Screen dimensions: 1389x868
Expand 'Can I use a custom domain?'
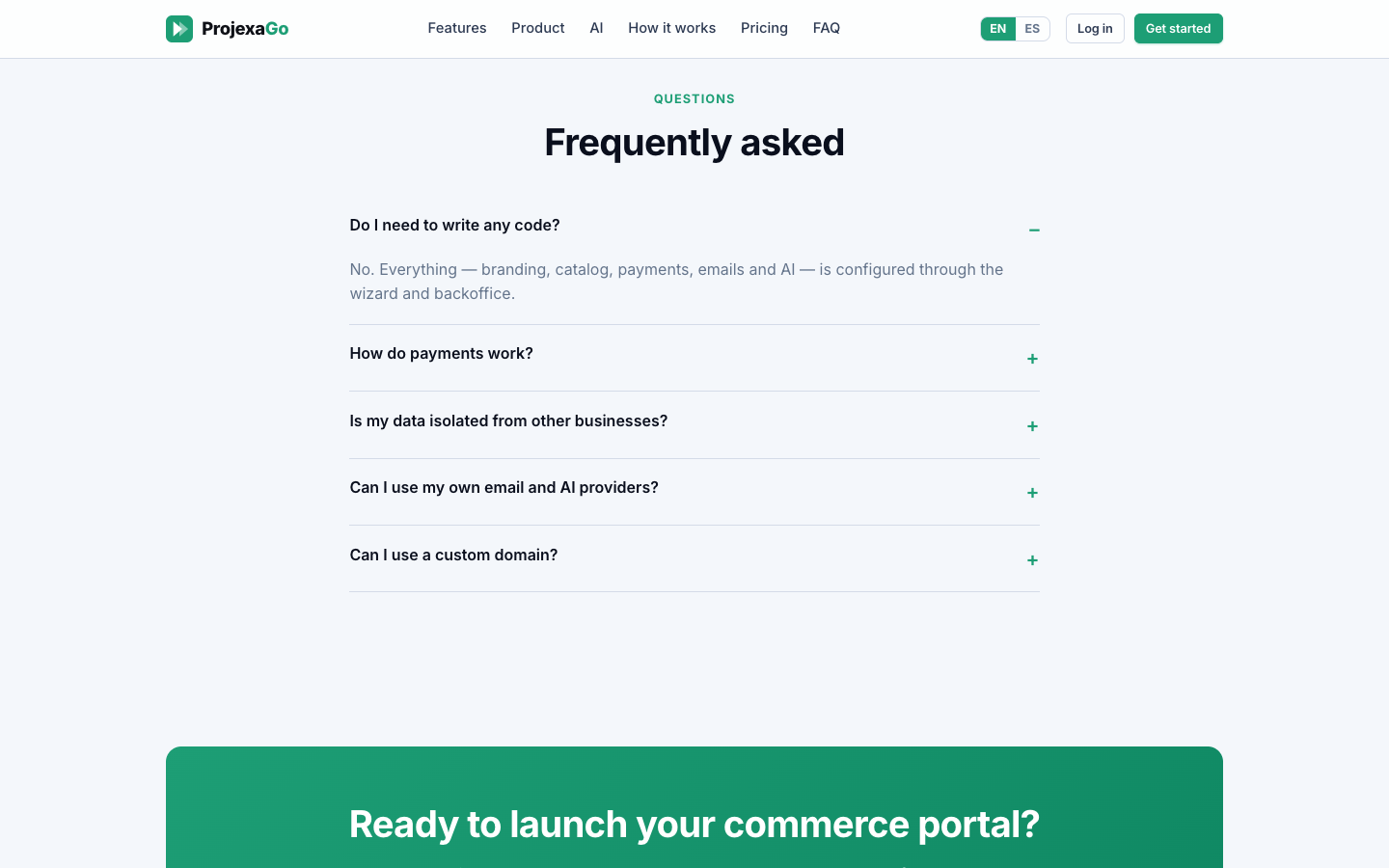tap(694, 559)
